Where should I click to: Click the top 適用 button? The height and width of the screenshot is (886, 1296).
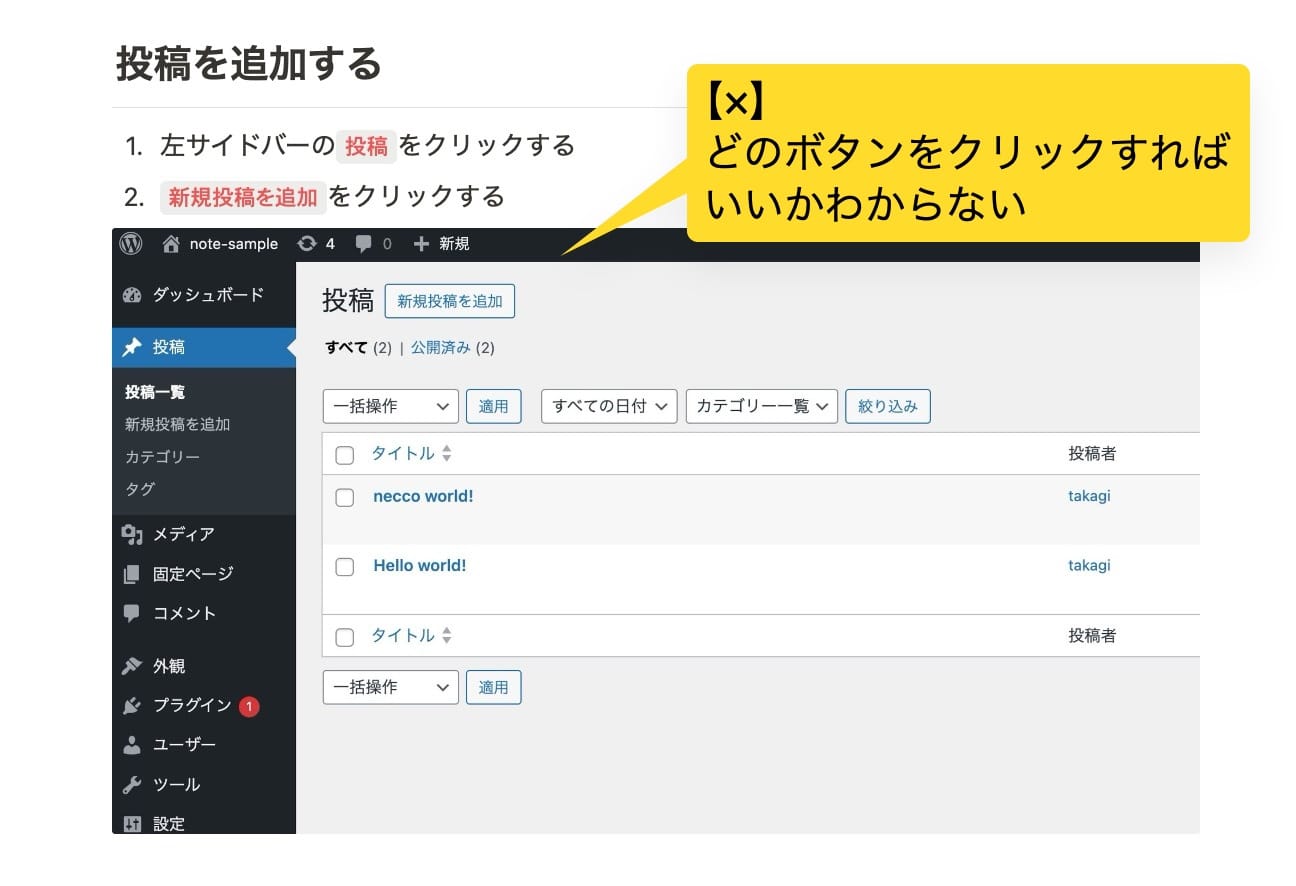point(494,406)
